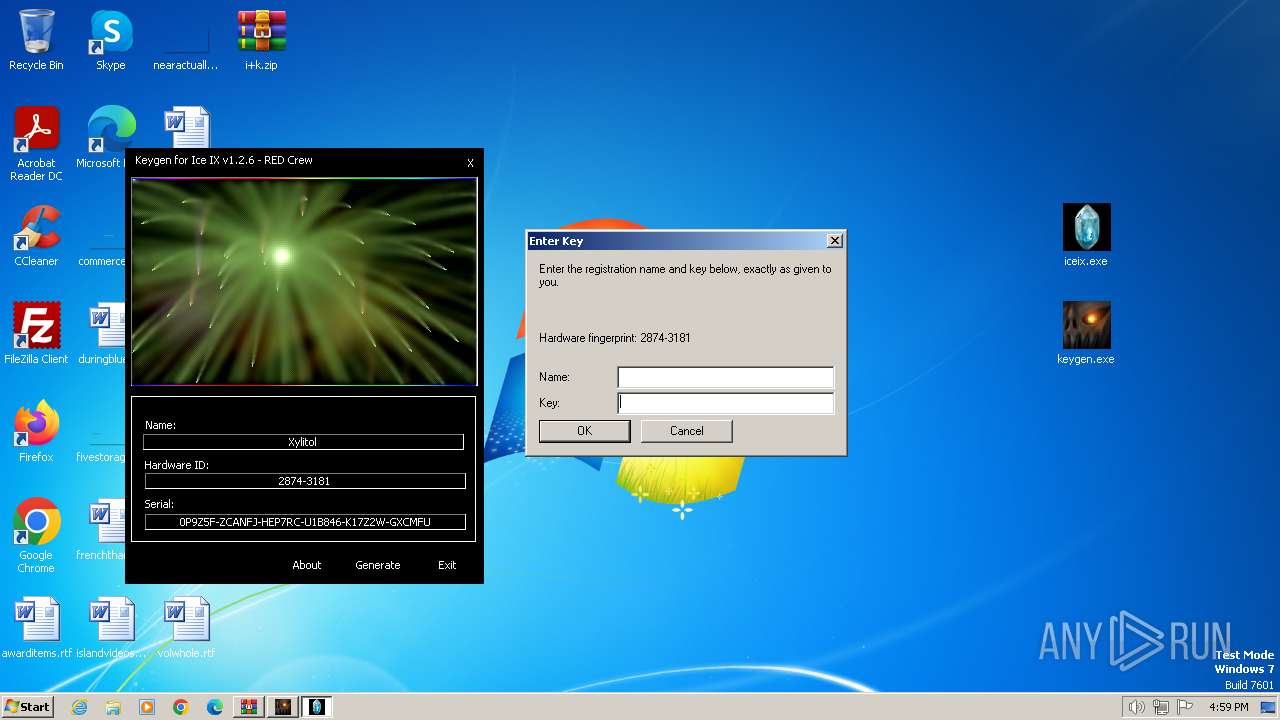Switch to WinRAR taskbar button
1280x720 pixels.
click(x=248, y=707)
